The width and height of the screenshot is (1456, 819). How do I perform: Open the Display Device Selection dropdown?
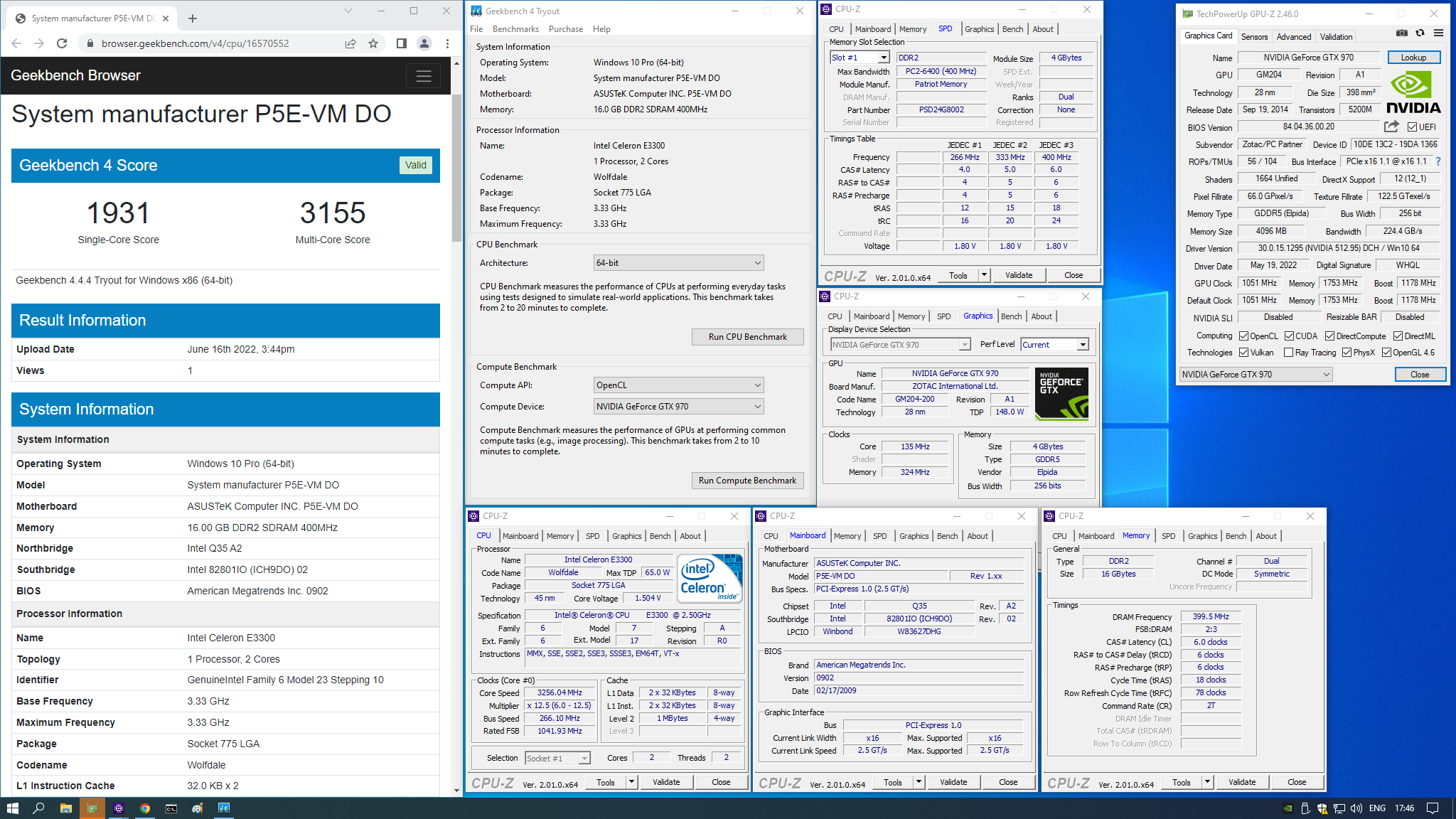pos(901,345)
